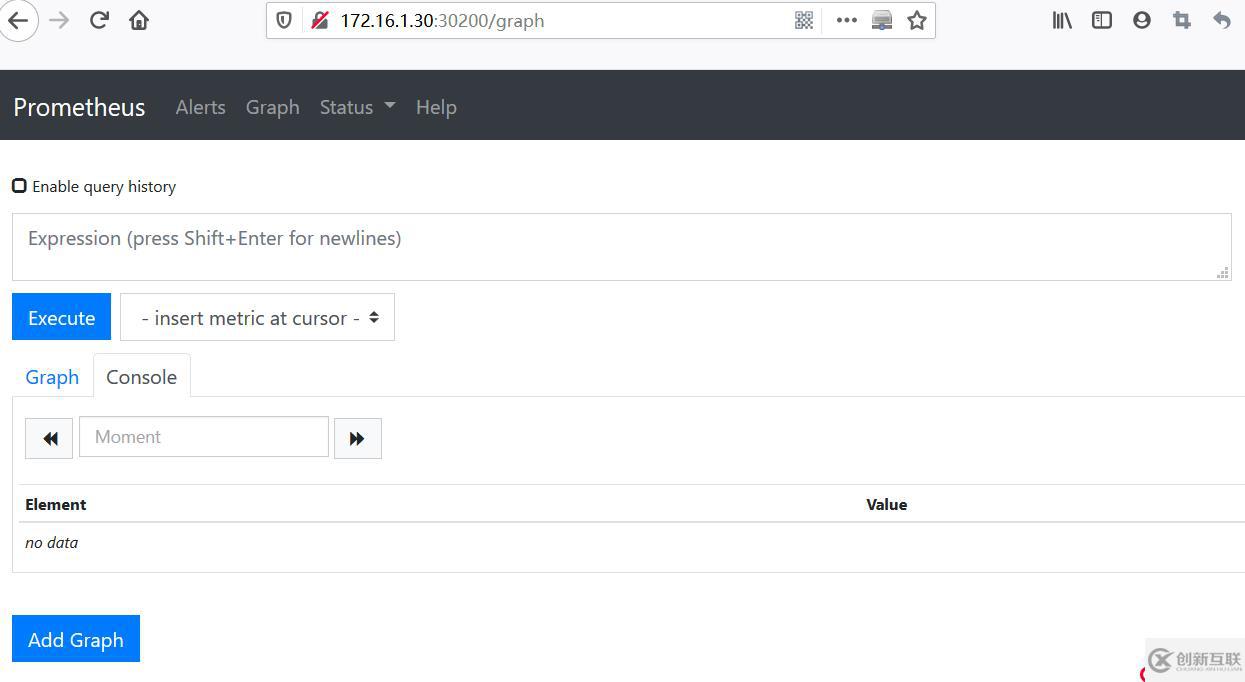1245x682 pixels.
Task: Click the browser back arrow button
Action: pyautogui.click(x=18, y=20)
